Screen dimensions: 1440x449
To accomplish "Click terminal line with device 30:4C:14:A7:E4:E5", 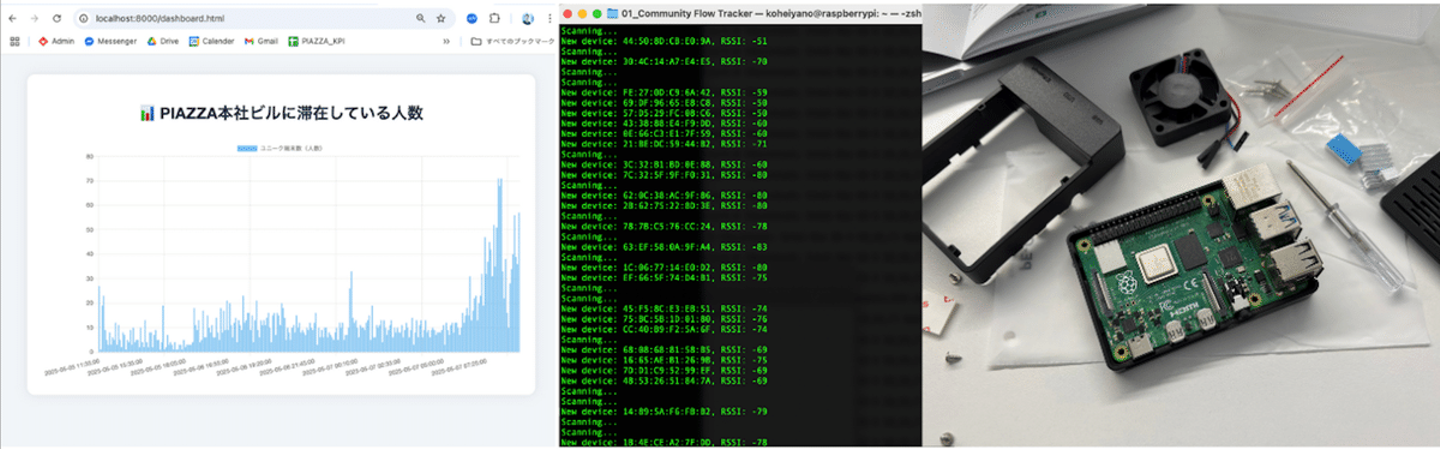I will 665,61.
